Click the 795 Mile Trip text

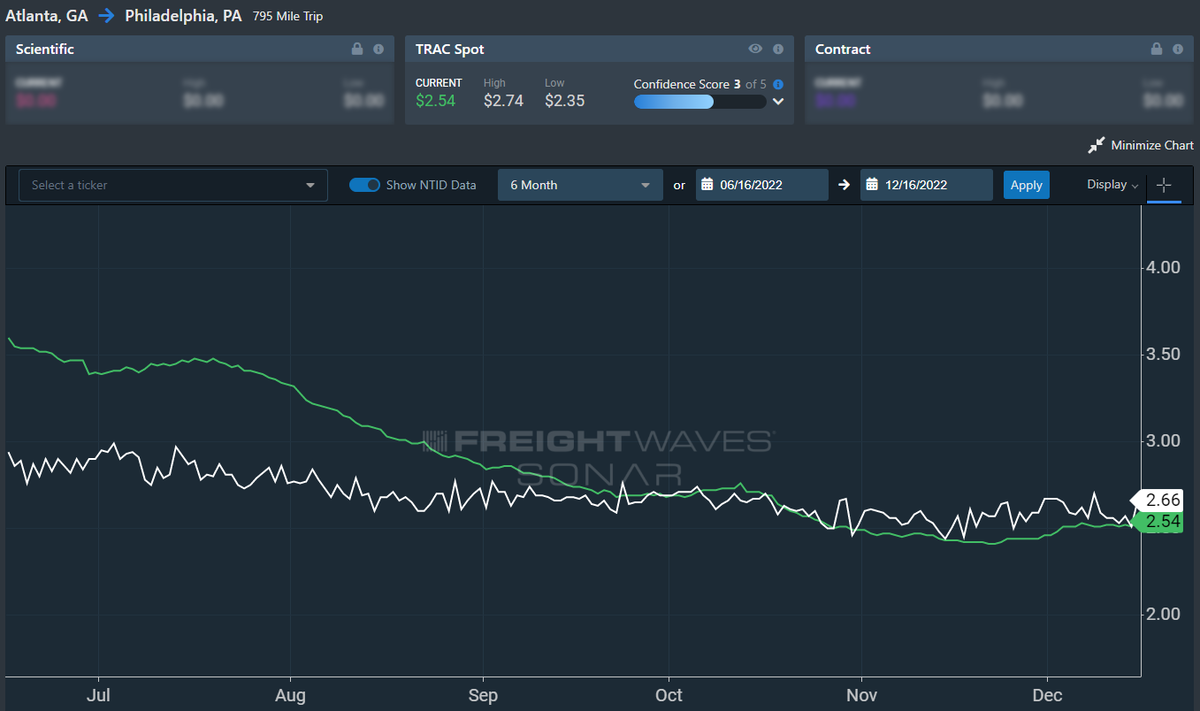[x=288, y=17]
